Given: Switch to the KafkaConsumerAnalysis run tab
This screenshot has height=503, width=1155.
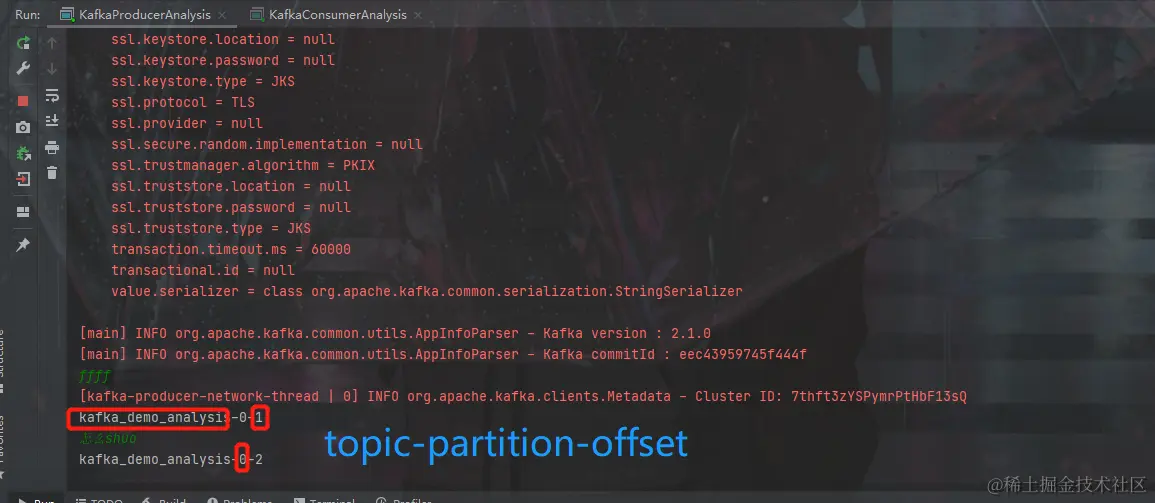Looking at the screenshot, I should (x=338, y=15).
